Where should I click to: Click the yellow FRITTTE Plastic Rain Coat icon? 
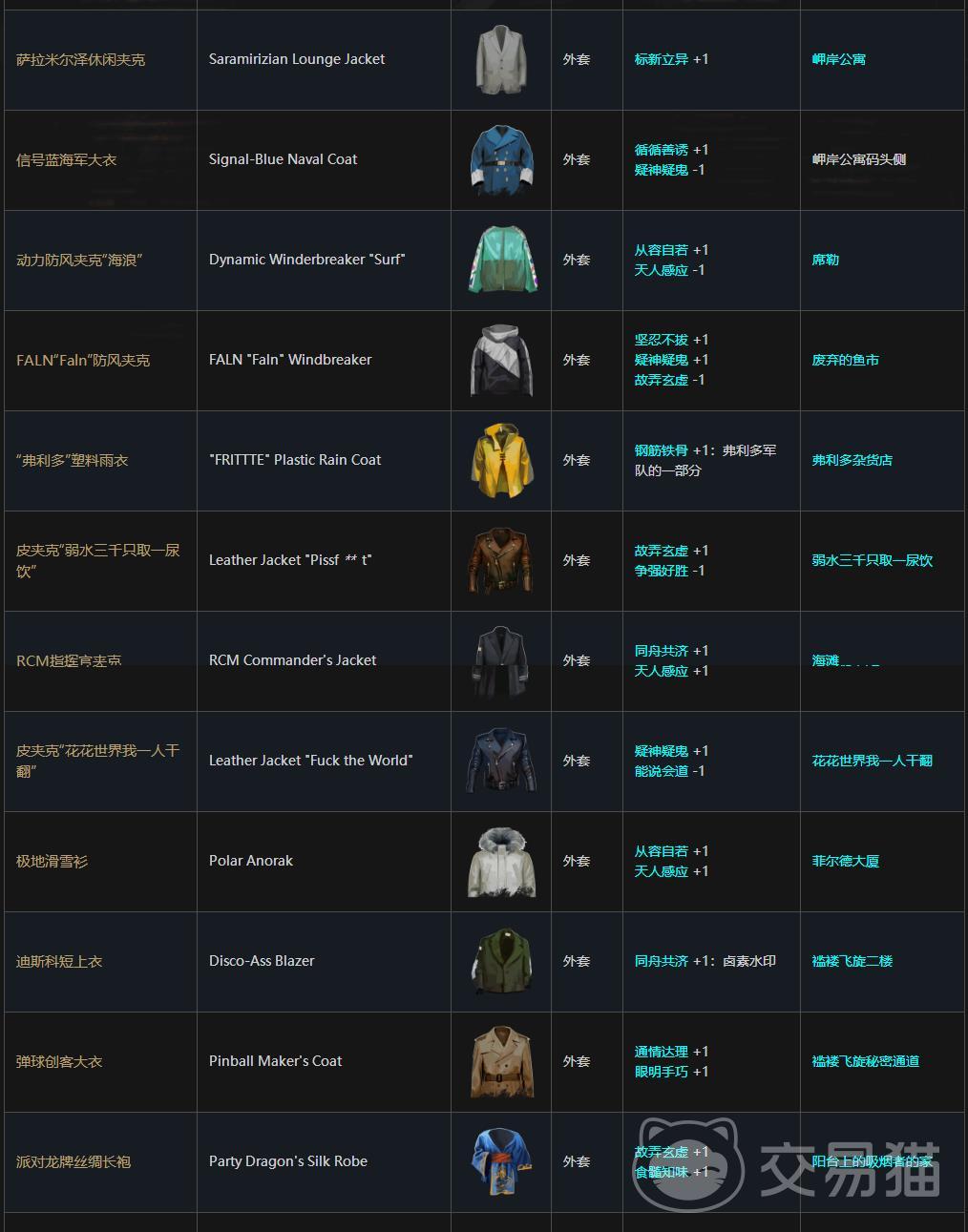[x=500, y=460]
